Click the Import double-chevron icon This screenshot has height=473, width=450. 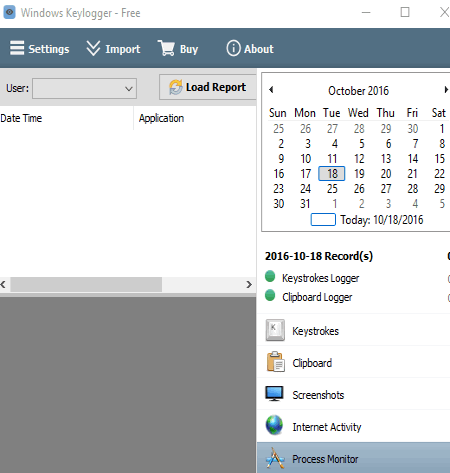(93, 48)
